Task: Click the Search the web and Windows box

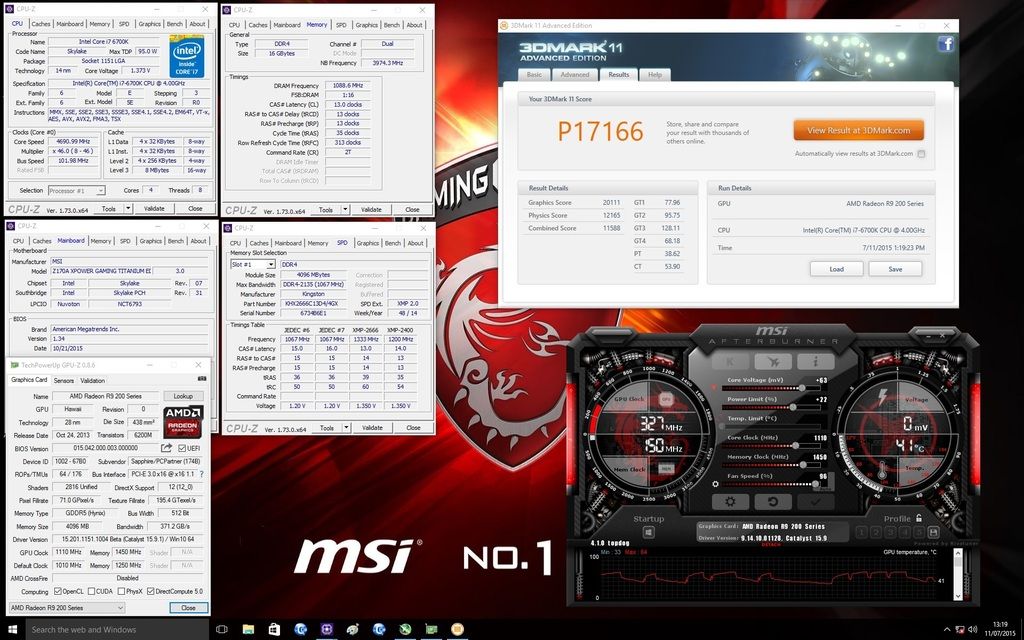Action: pos(117,630)
